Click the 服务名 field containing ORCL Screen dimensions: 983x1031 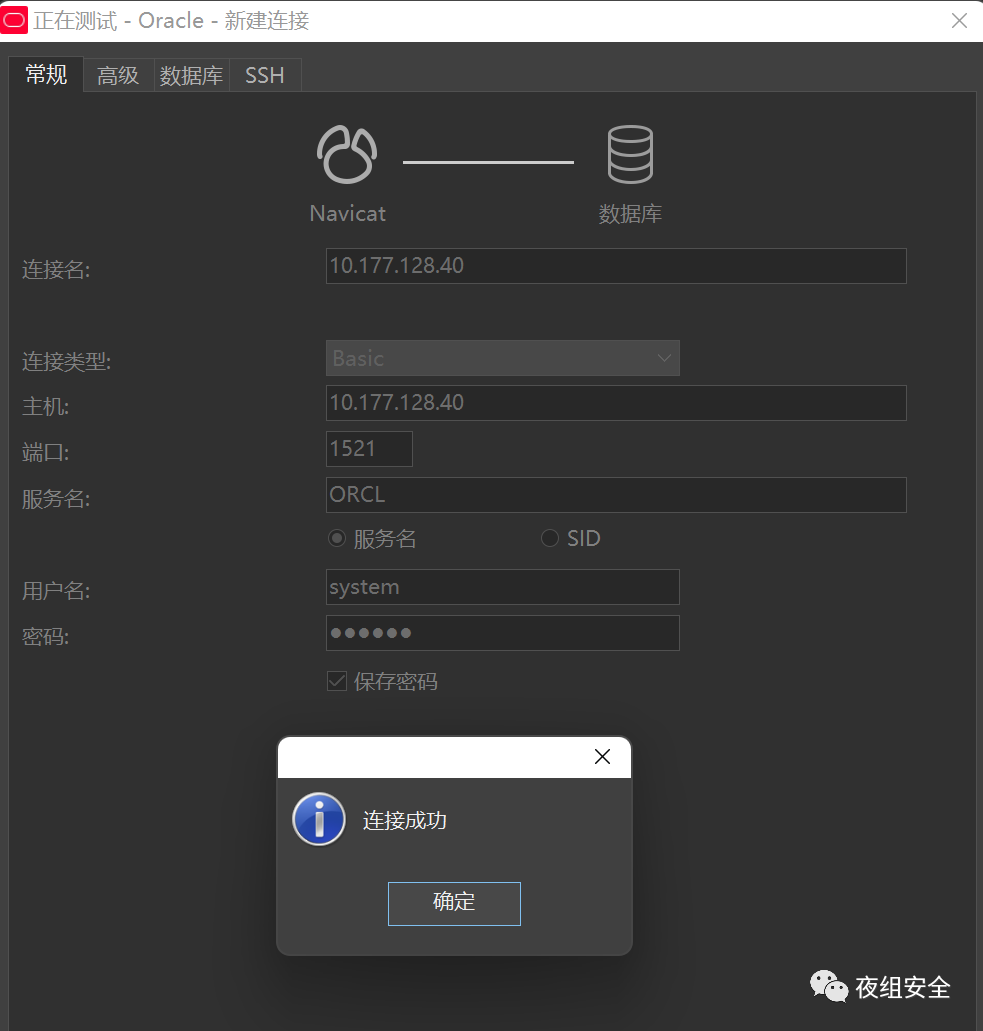click(x=616, y=494)
